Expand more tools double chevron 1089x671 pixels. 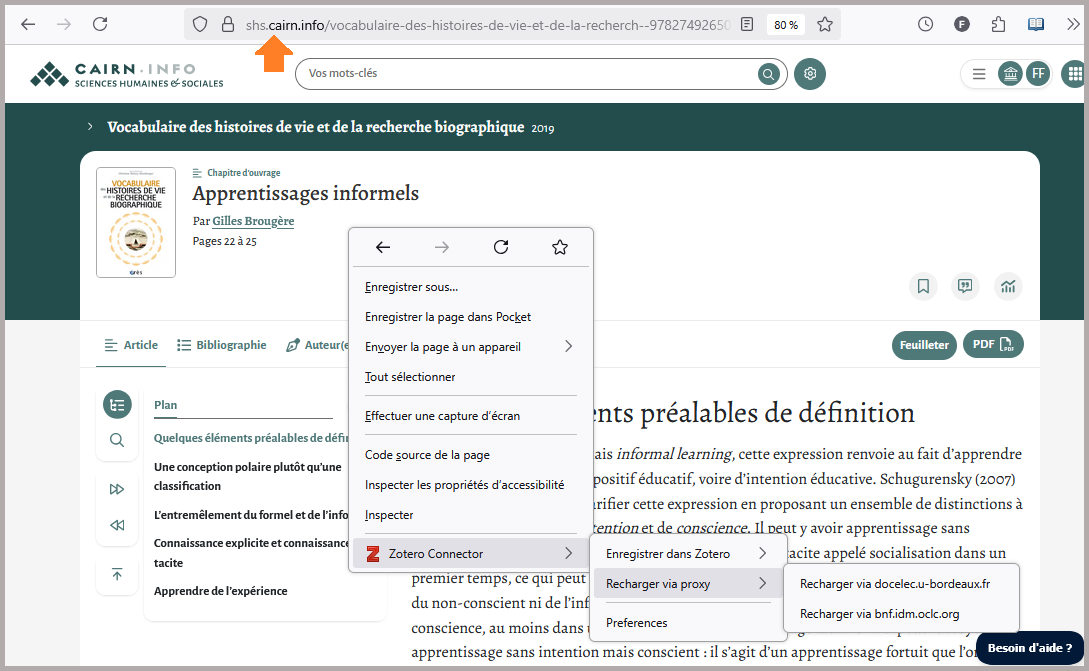(x=1073, y=24)
